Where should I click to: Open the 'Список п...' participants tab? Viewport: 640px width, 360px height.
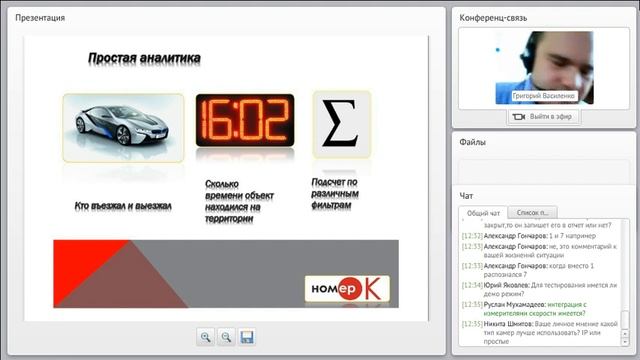point(532,213)
